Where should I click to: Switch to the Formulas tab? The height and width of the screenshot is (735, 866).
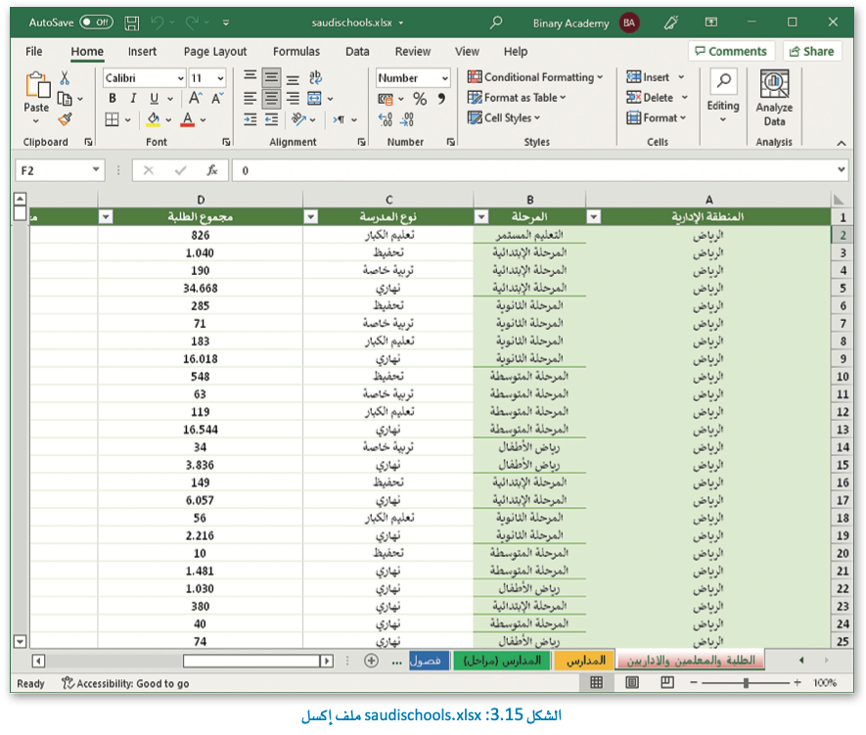[296, 51]
